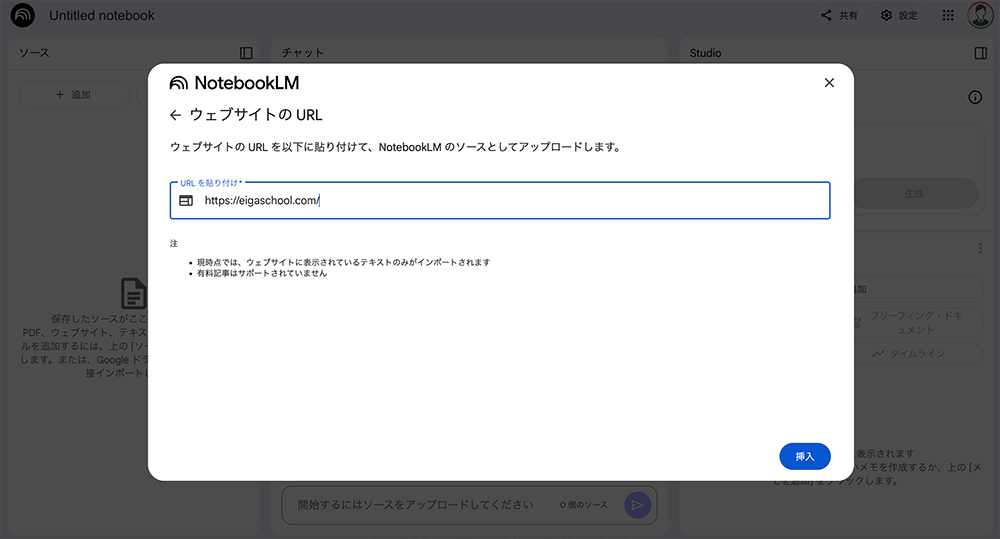This screenshot has width=1000, height=539.
Task: Collapse the ソース panel with its panel icon
Action: [246, 53]
